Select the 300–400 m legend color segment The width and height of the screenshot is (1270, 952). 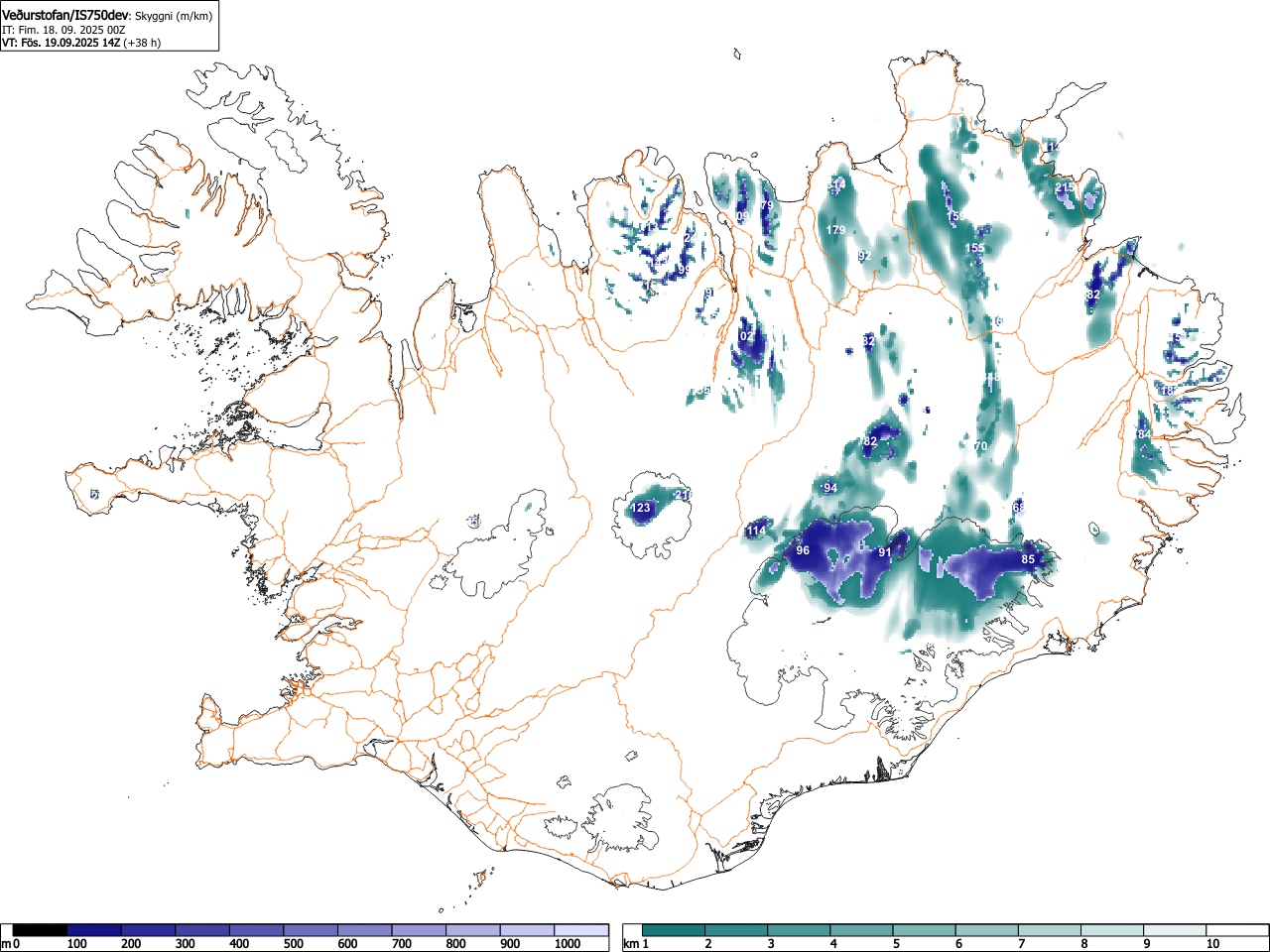point(202,930)
